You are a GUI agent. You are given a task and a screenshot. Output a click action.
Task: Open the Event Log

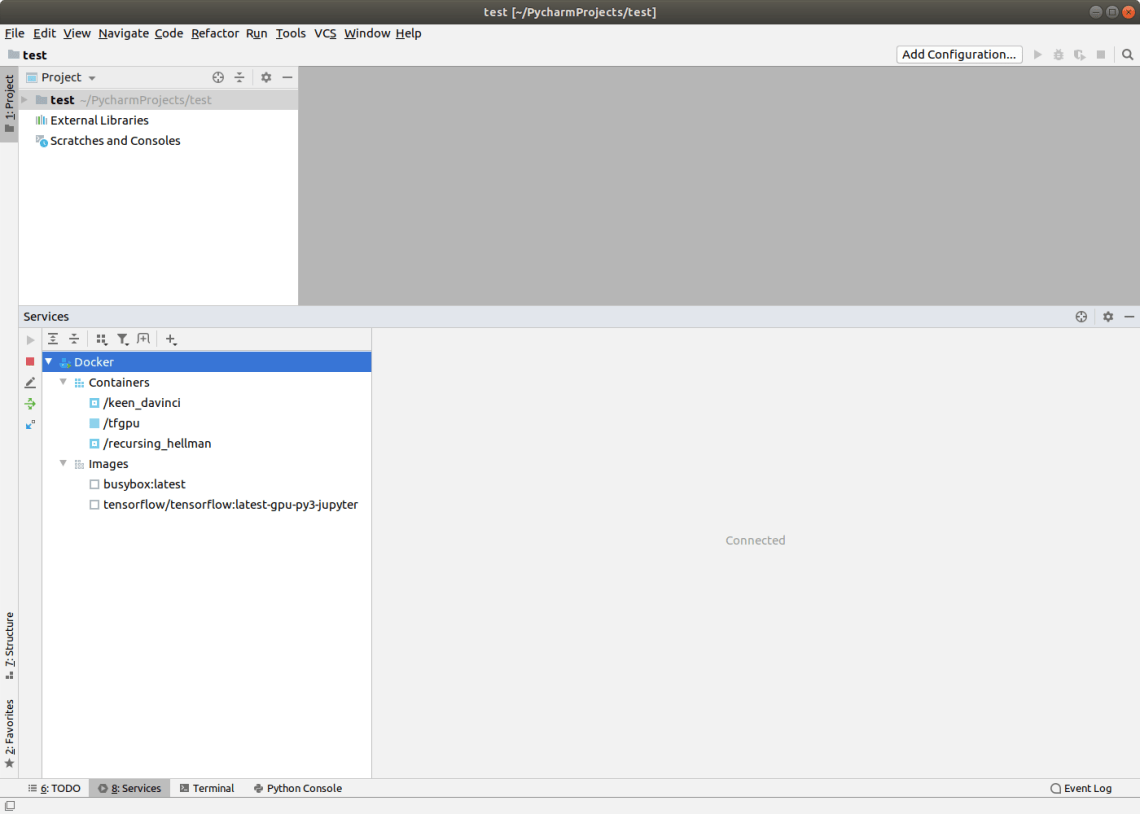[1087, 788]
